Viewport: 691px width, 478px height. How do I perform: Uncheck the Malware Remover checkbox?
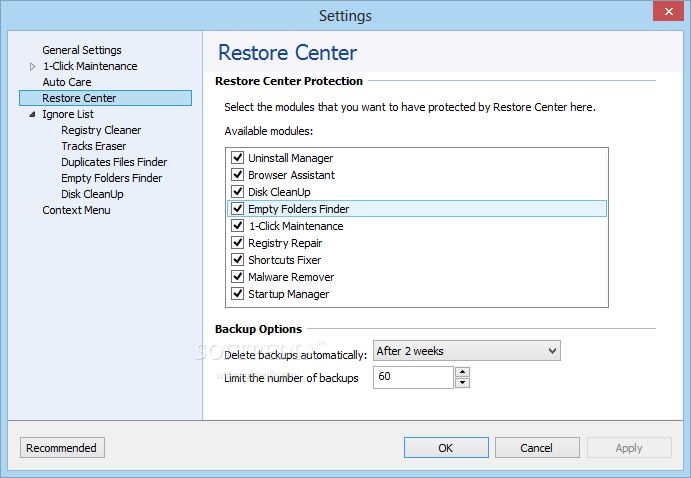[x=238, y=276]
